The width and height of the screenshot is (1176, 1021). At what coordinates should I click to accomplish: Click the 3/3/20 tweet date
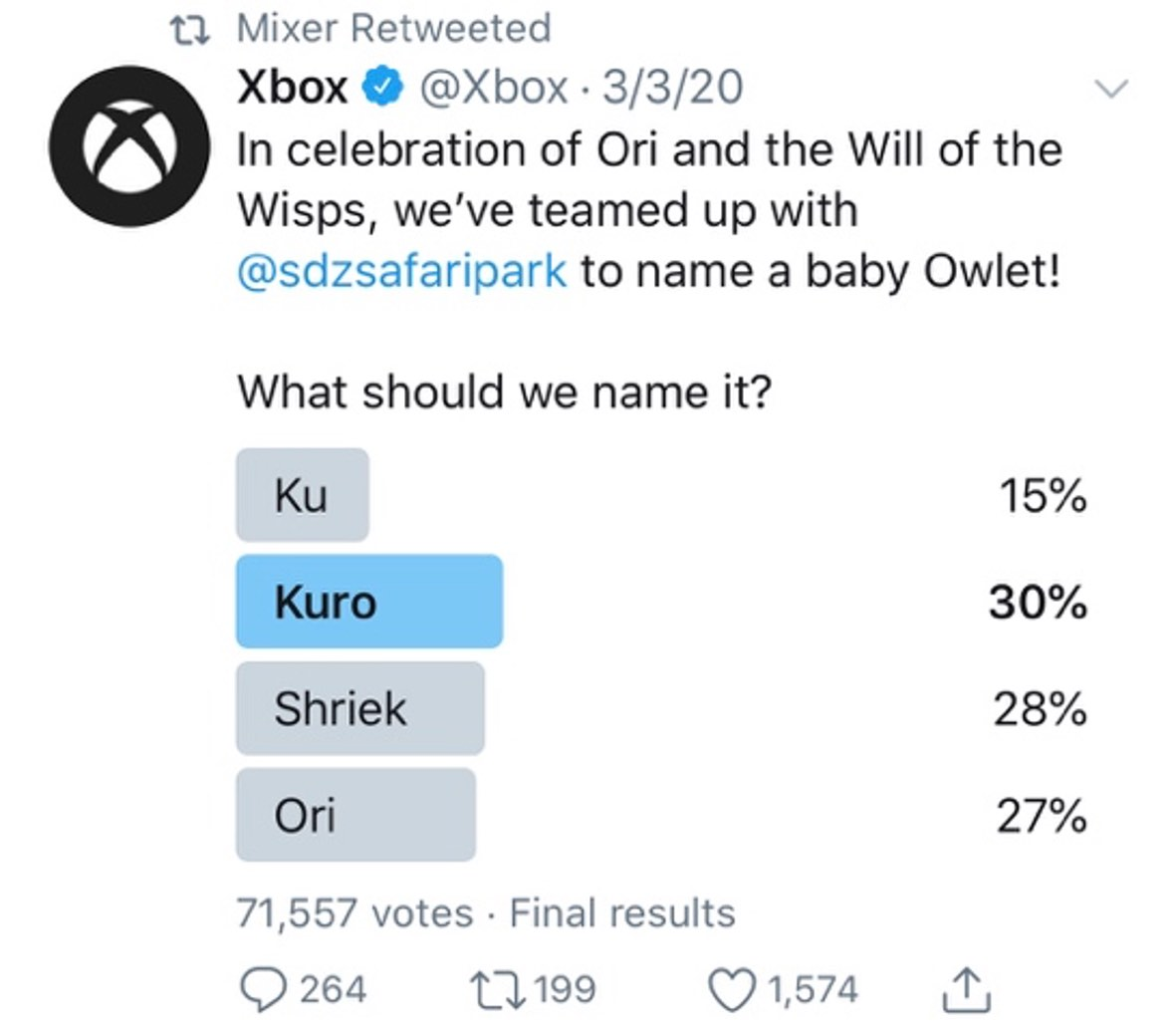(x=673, y=88)
